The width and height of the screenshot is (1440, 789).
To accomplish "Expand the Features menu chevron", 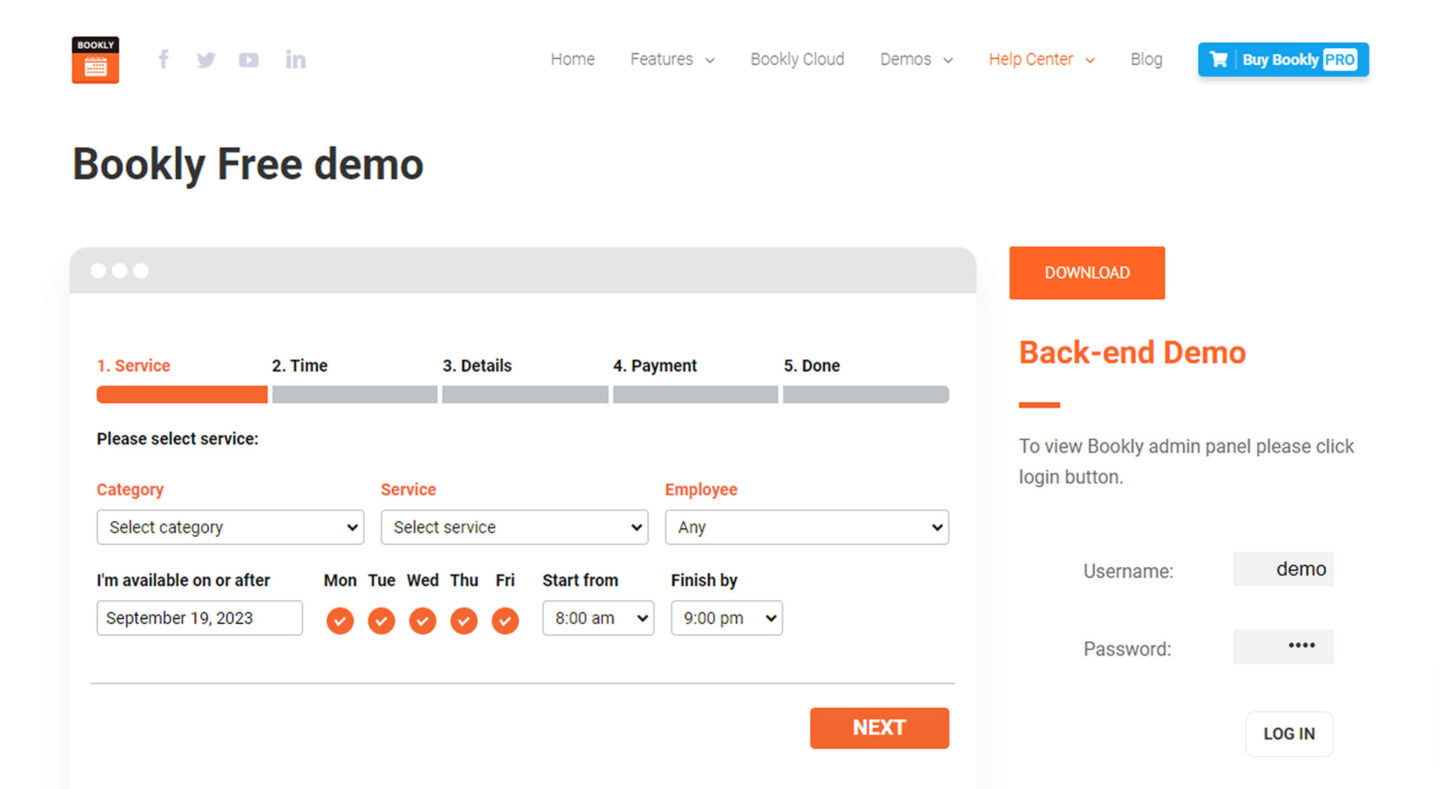I will [710, 60].
